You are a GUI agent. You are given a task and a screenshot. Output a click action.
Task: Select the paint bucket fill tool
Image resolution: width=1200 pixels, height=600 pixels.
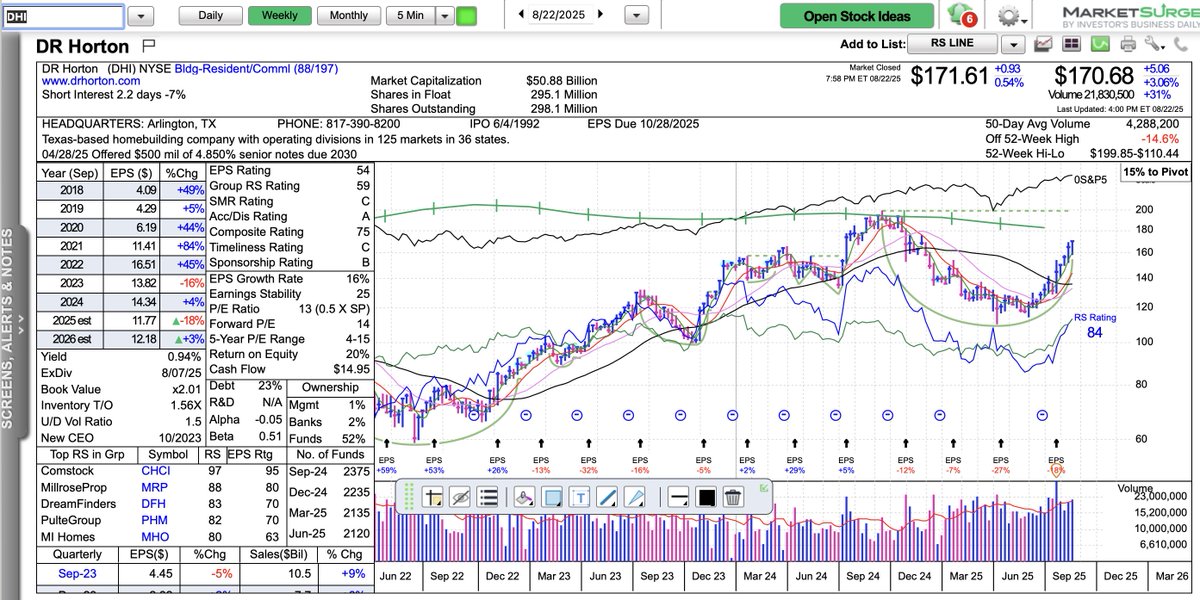[x=524, y=497]
